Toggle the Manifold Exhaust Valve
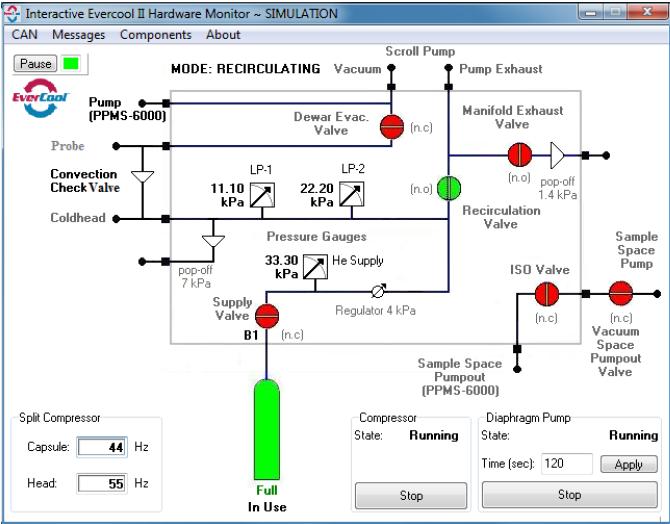The width and height of the screenshot is (670, 524). (x=520, y=155)
